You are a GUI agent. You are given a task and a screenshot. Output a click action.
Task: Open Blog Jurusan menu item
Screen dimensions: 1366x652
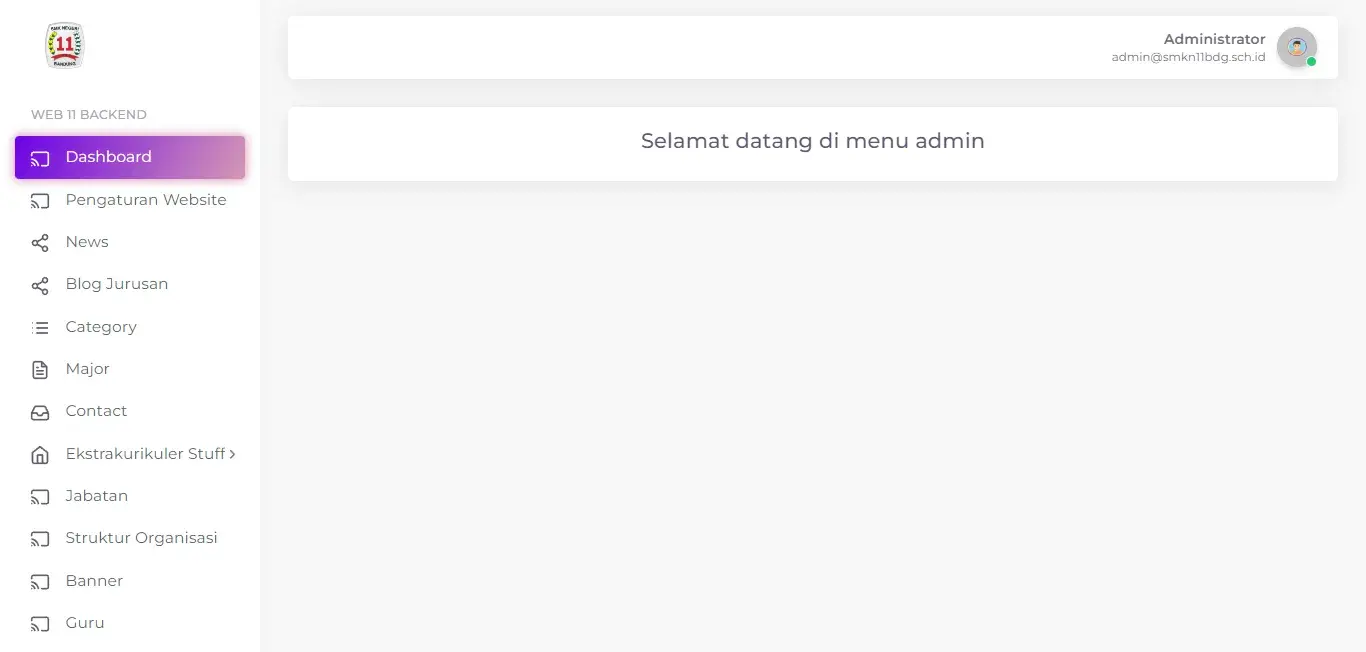[130, 284]
